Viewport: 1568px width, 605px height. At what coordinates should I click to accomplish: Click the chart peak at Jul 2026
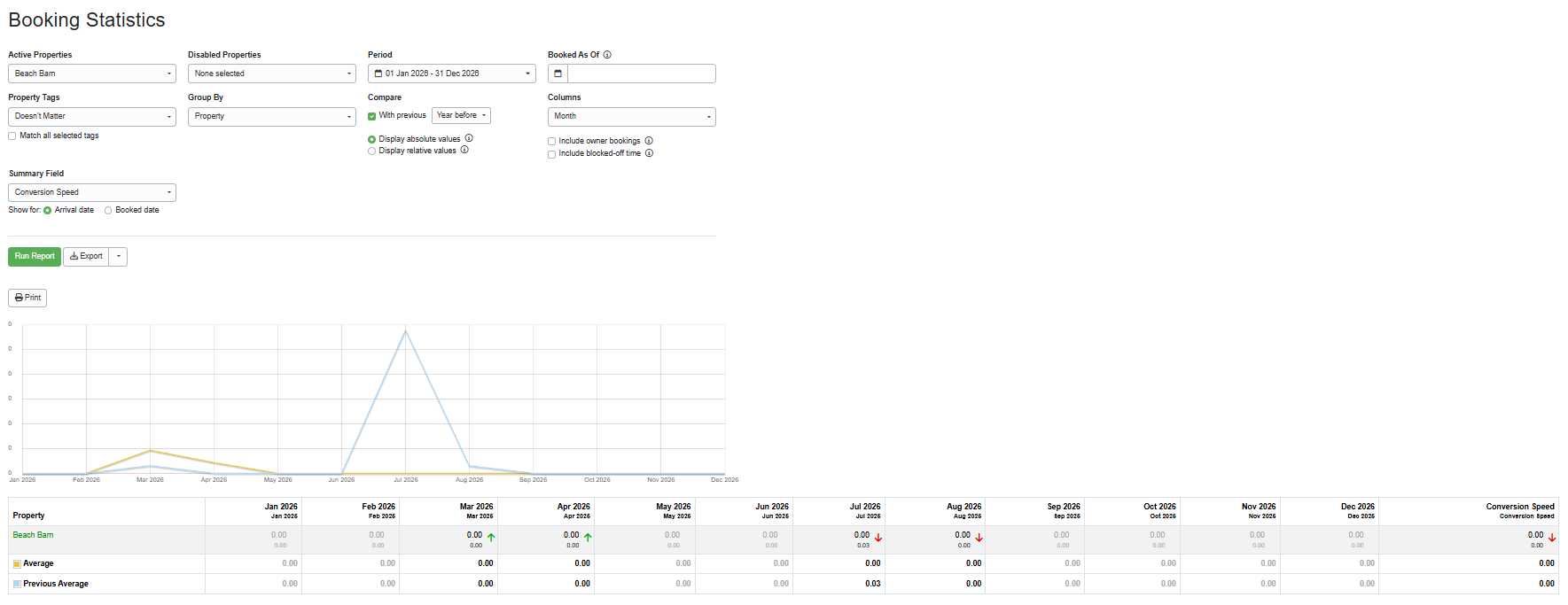coord(405,330)
